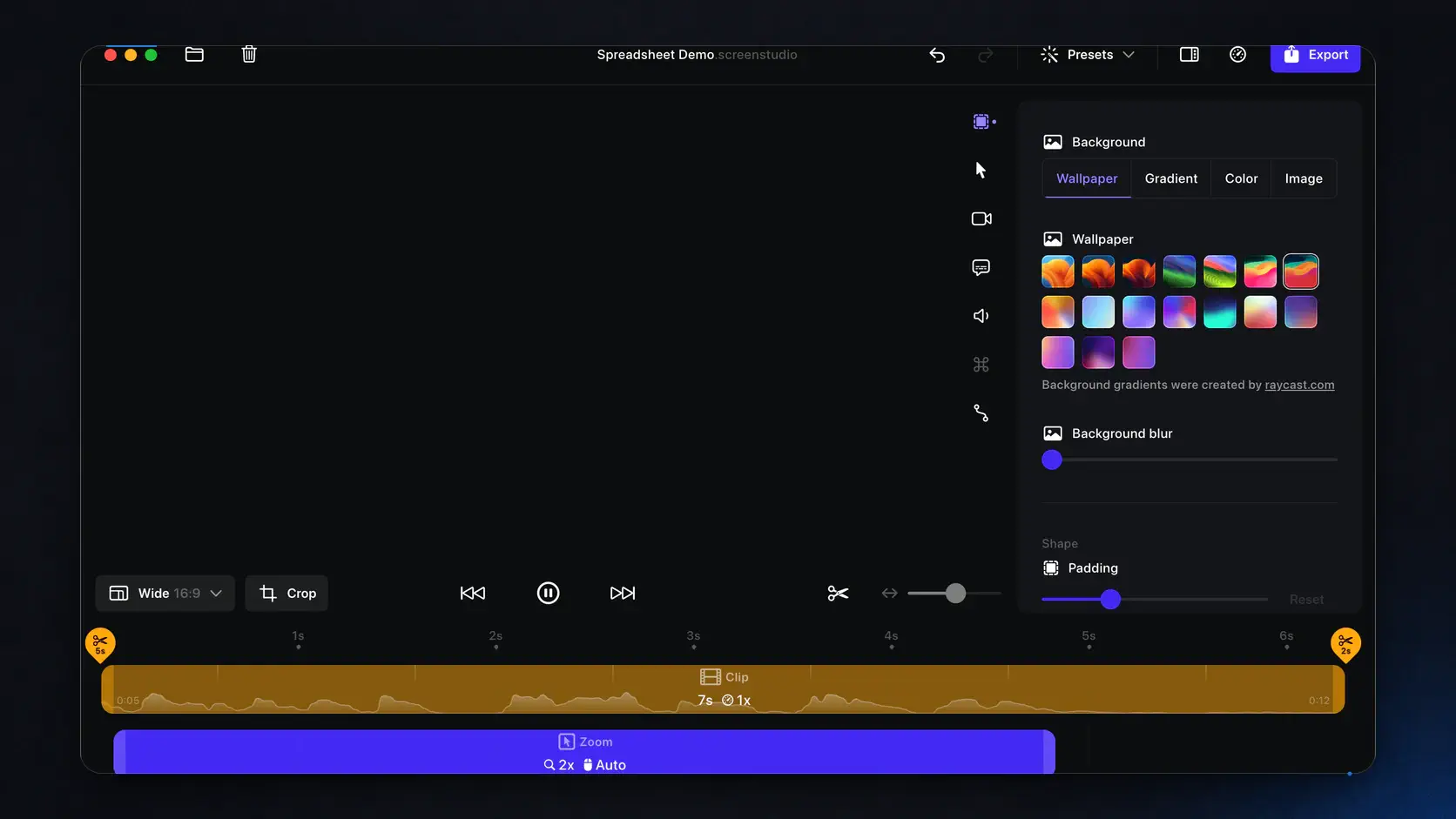Switch to the Gradient tab

(1171, 178)
